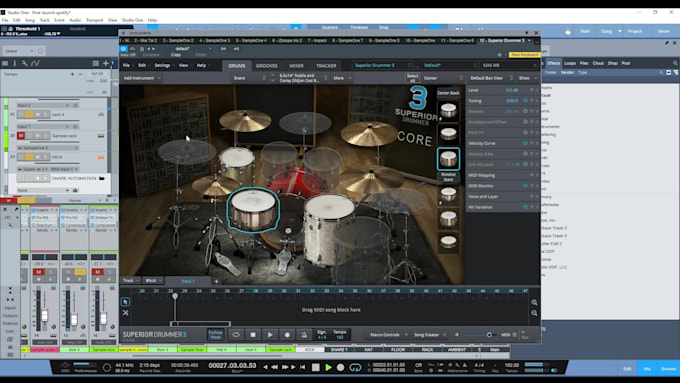Click the Superior Drummer master volume slider knob
This screenshot has width=680, height=383.
(x=490, y=335)
